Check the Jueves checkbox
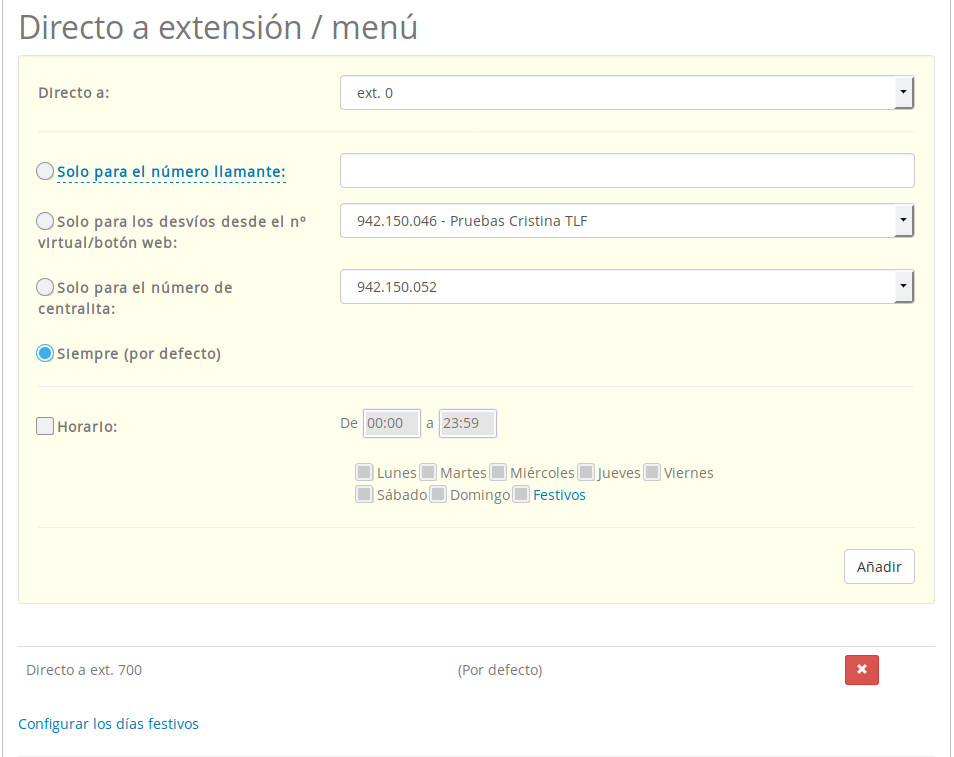The image size is (954, 757). [586, 472]
